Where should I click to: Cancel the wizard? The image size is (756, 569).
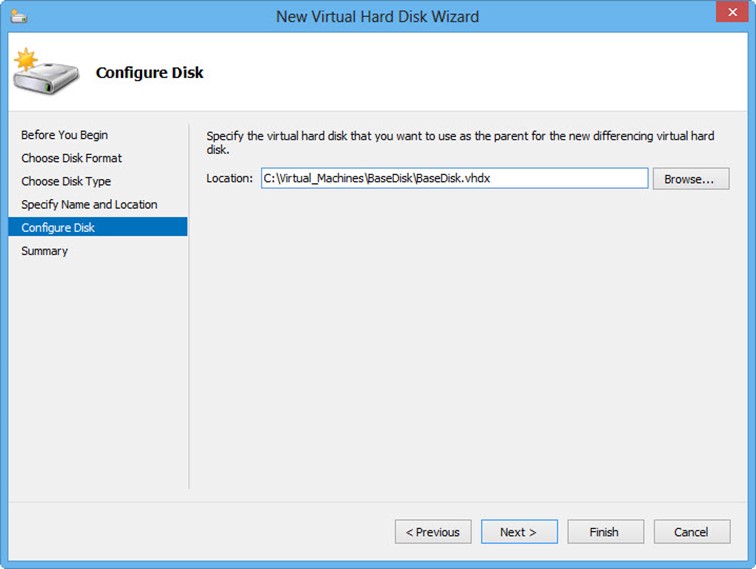[x=691, y=532]
